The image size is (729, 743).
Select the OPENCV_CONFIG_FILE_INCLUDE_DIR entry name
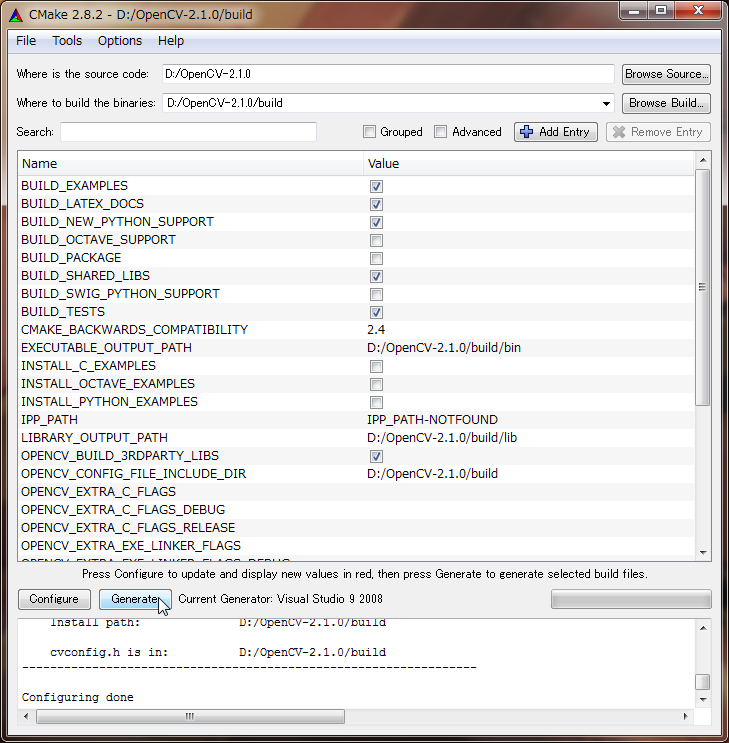(x=134, y=474)
